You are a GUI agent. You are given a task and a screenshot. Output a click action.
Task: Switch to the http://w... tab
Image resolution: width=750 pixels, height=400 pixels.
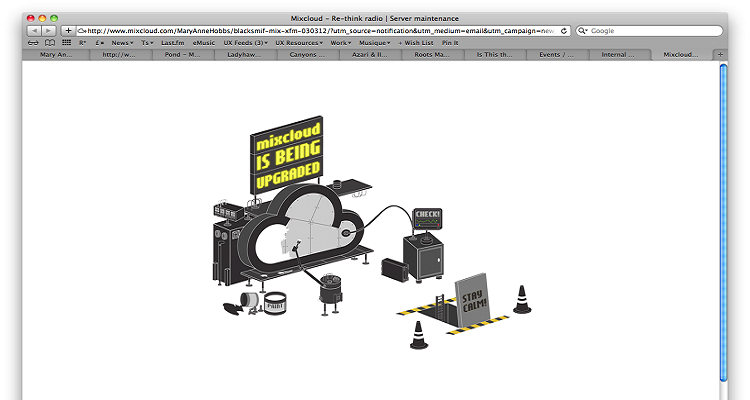click(119, 55)
